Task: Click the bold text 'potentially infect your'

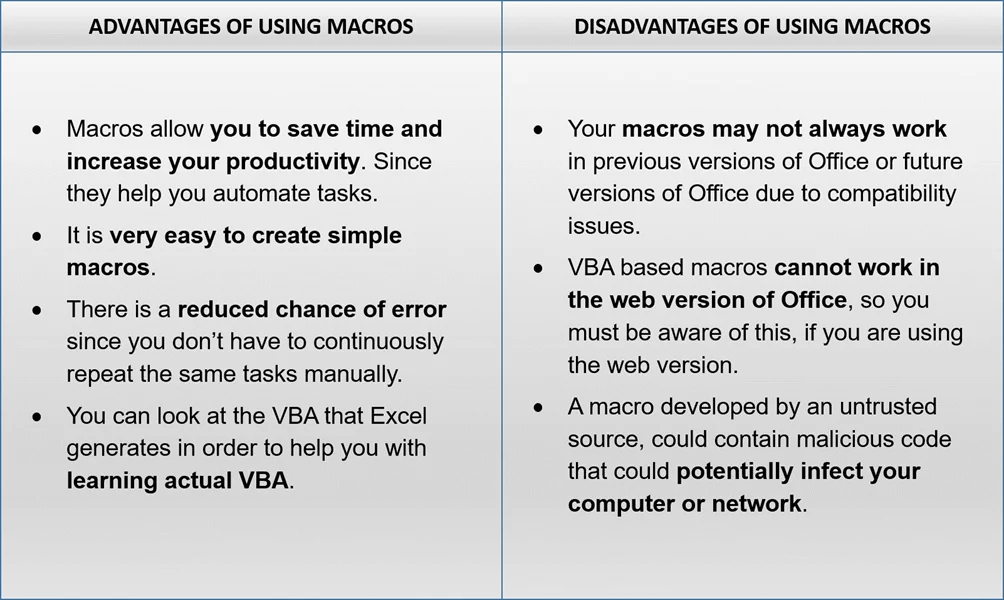Action: click(798, 471)
